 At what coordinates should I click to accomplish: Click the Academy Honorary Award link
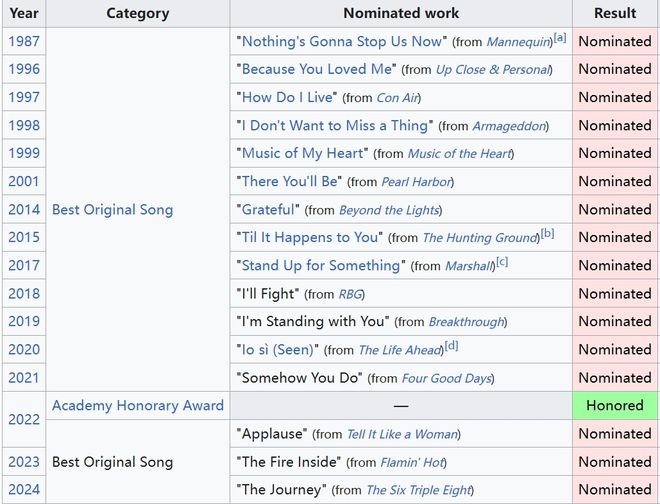tap(138, 406)
